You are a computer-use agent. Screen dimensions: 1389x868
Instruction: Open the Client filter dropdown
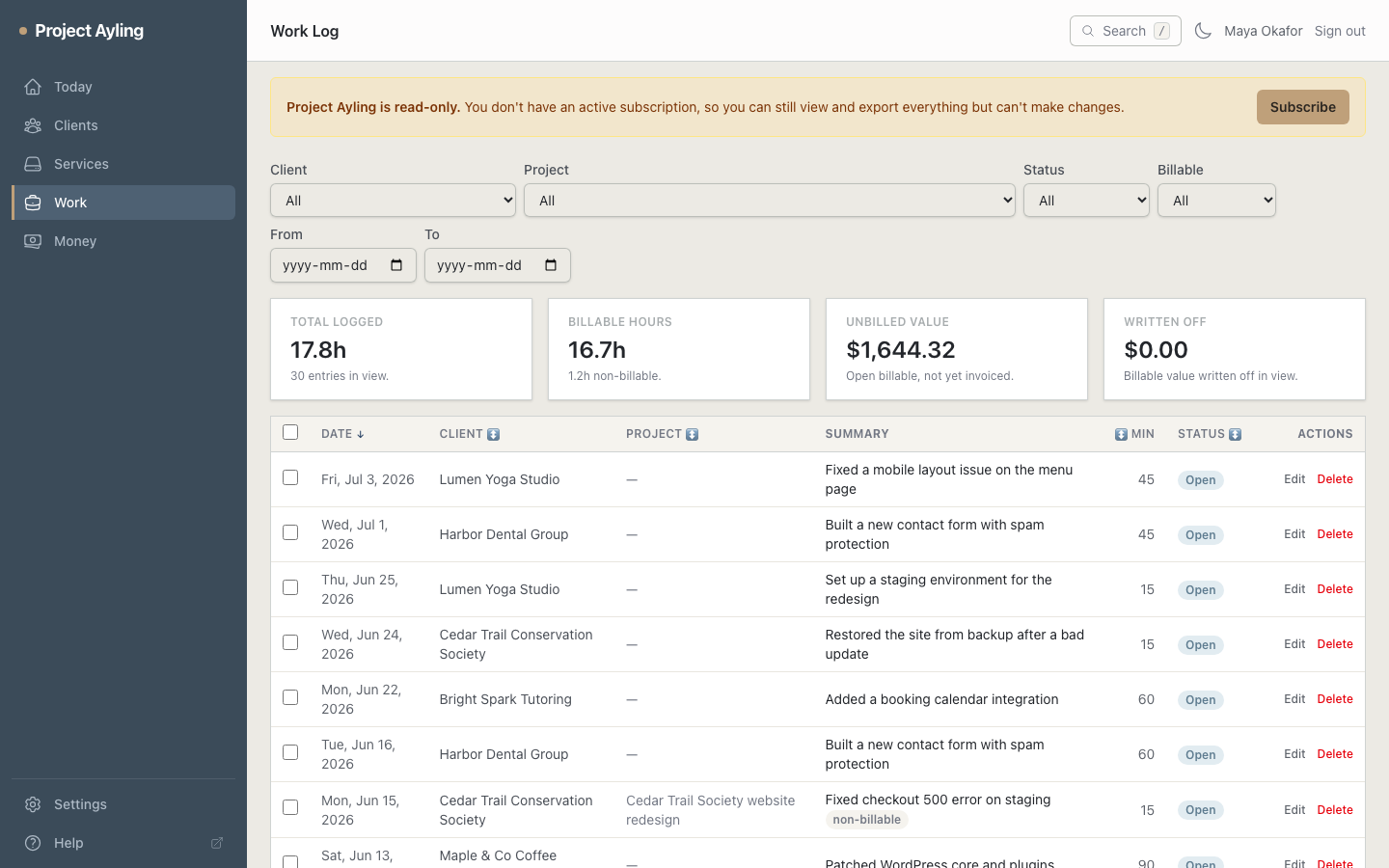click(394, 201)
